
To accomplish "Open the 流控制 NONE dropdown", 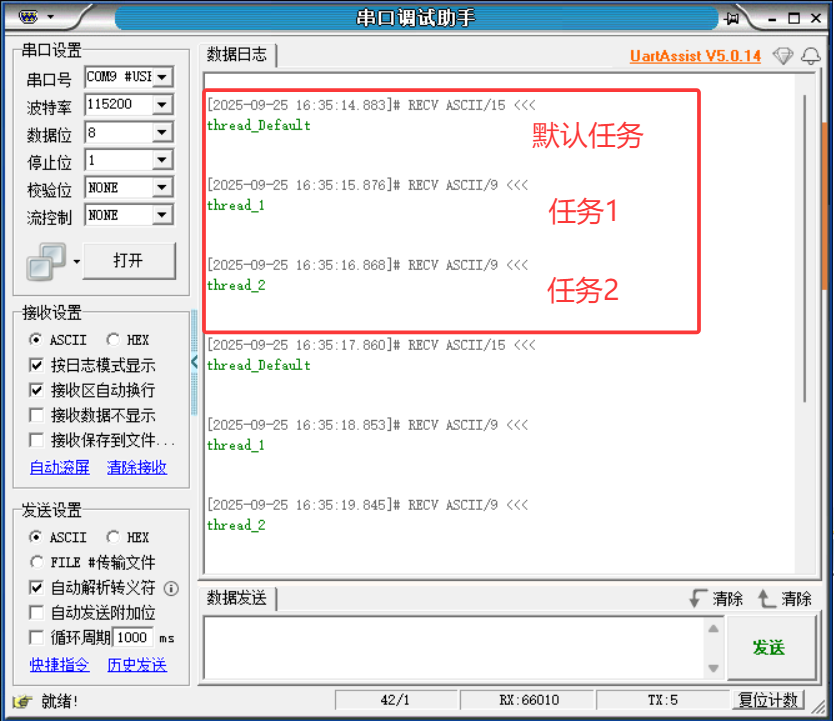I will pyautogui.click(x=163, y=215).
